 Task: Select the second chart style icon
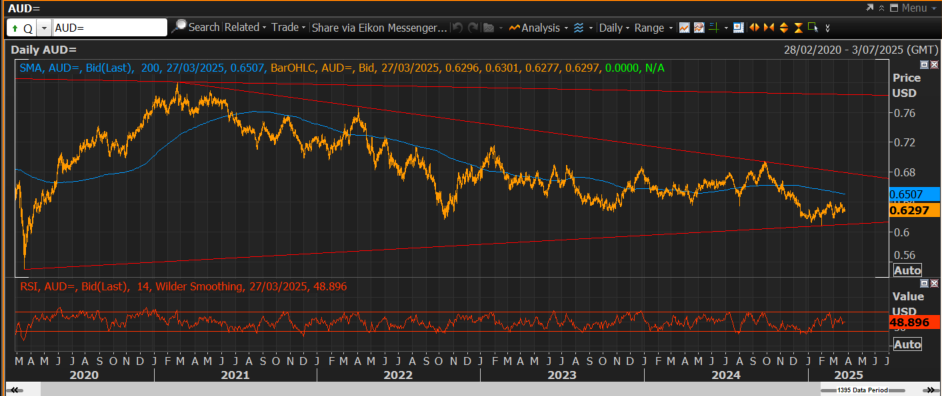click(x=699, y=28)
